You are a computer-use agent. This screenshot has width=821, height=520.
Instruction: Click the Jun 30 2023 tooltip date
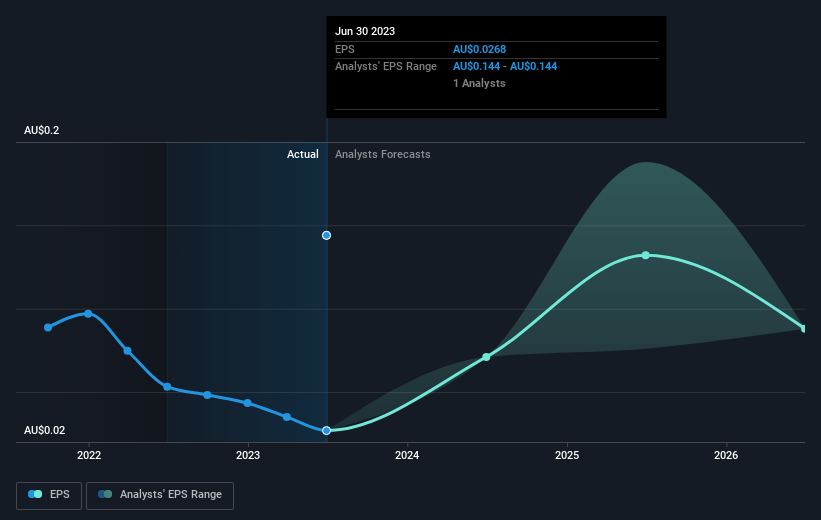pyautogui.click(x=365, y=31)
